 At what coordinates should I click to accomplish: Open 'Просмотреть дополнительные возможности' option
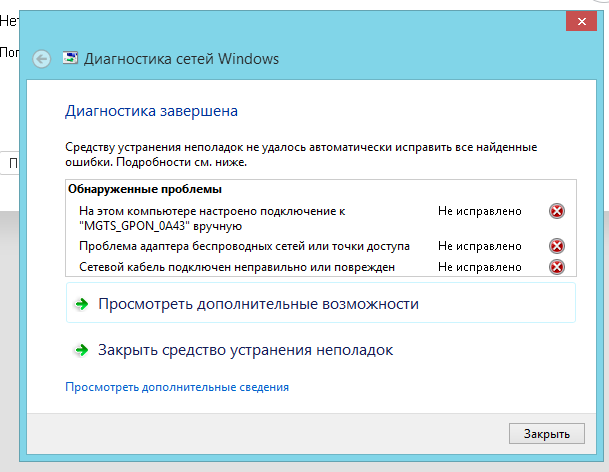[321, 303]
